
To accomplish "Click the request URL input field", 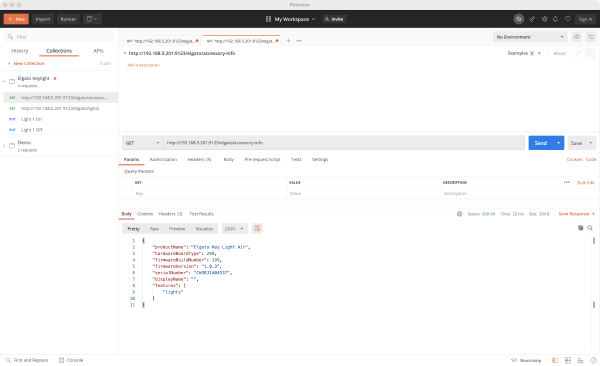I will tap(344, 143).
